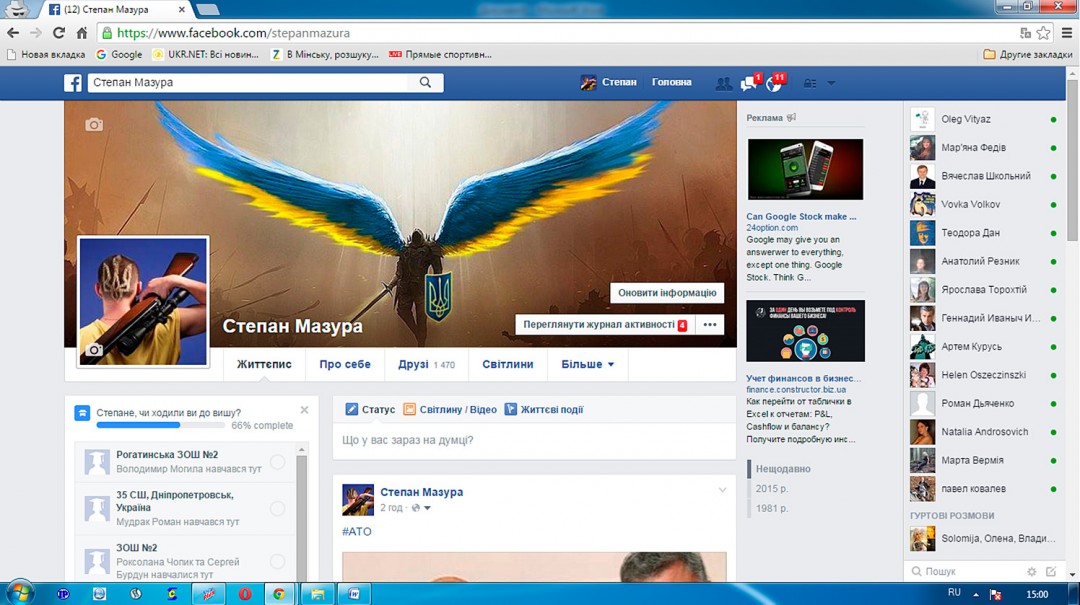Click the camera icon on cover photo
Screen dimensions: 1080x605
click(94, 125)
